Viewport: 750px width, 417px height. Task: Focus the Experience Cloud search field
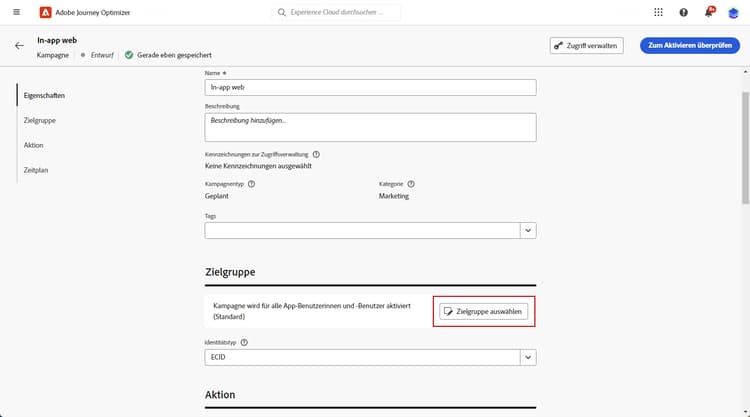(x=335, y=12)
